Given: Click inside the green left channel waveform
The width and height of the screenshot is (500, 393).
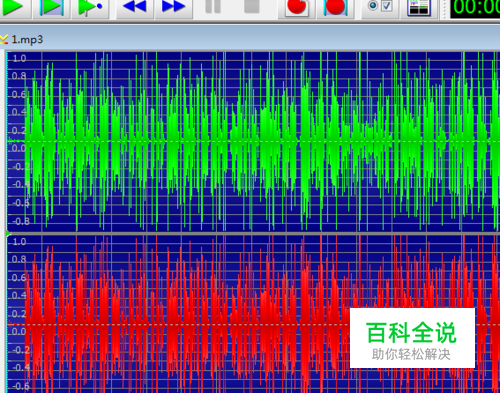Looking at the screenshot, I should click(x=253, y=142).
